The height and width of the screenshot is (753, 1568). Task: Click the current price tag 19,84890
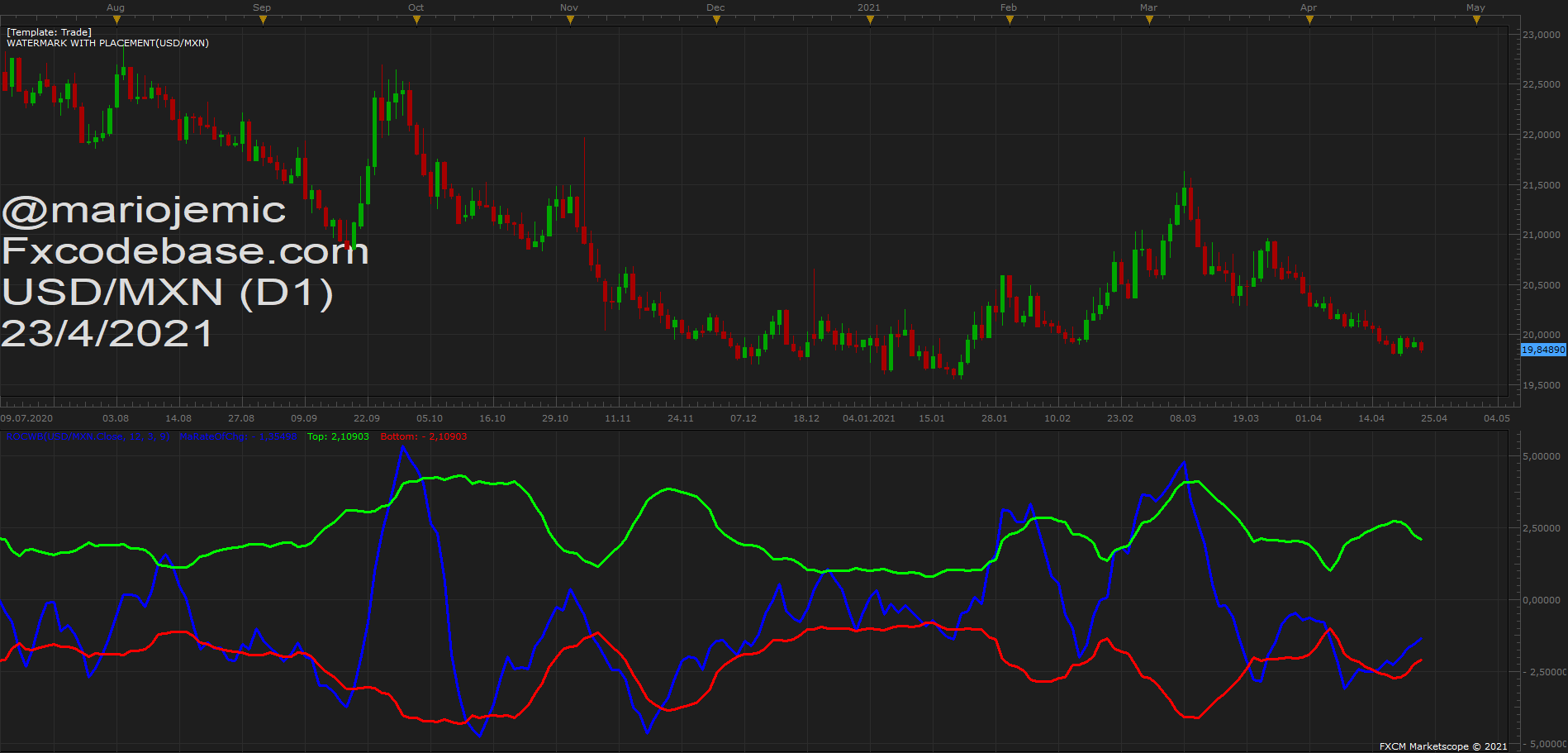tap(1543, 350)
